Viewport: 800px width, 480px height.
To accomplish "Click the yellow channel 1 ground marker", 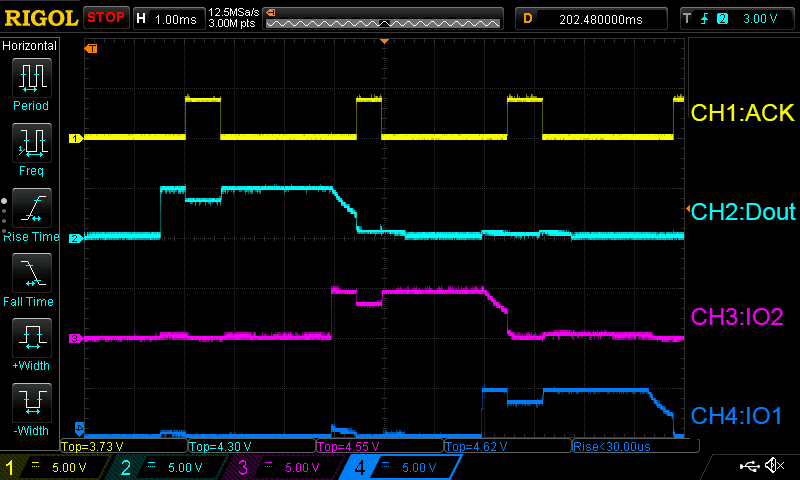I will click(76, 138).
